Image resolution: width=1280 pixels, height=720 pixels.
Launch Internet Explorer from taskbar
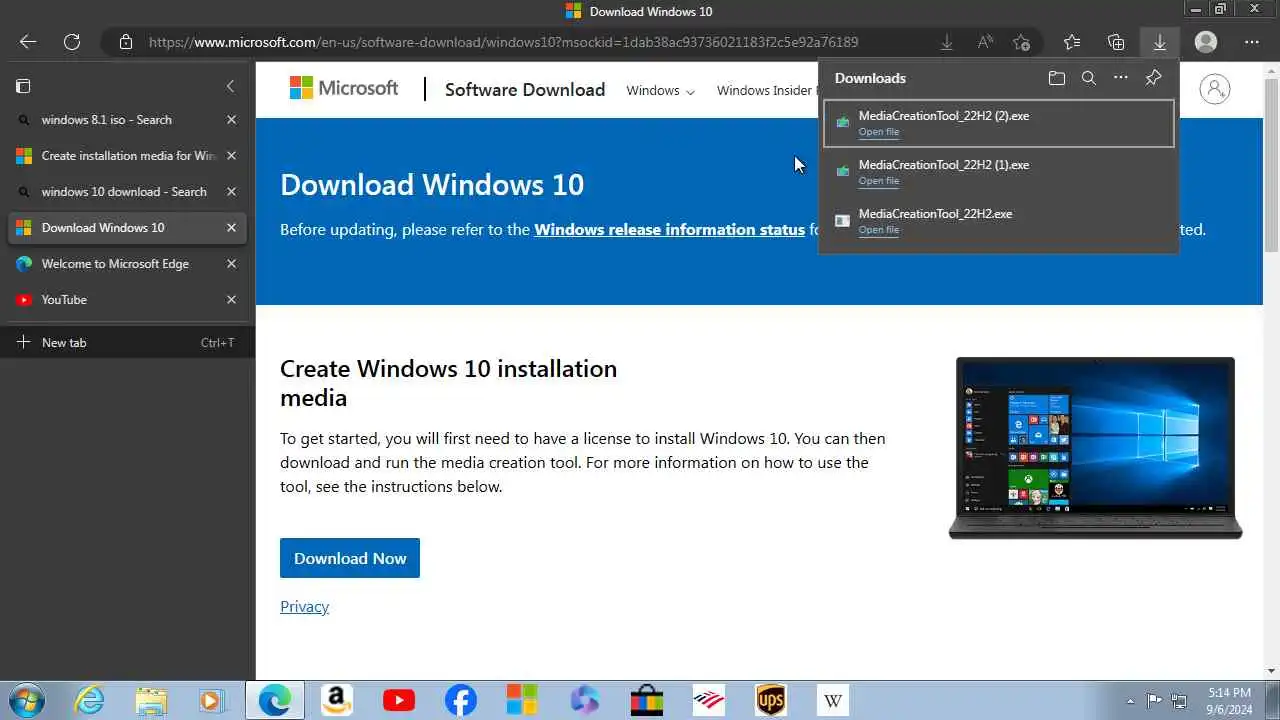89,700
